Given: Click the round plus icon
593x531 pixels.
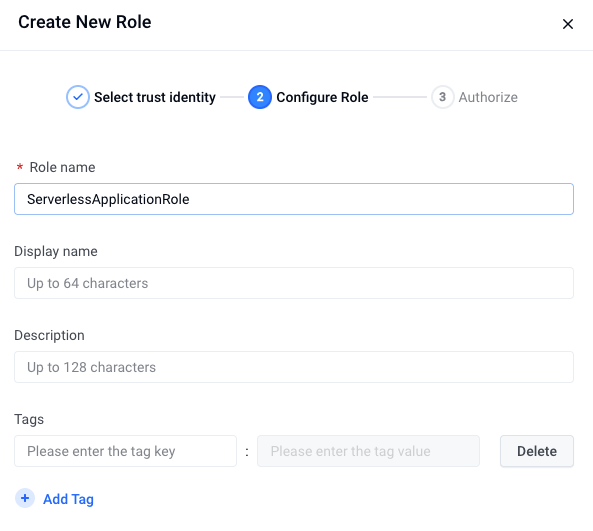Looking at the screenshot, I should [x=25, y=498].
